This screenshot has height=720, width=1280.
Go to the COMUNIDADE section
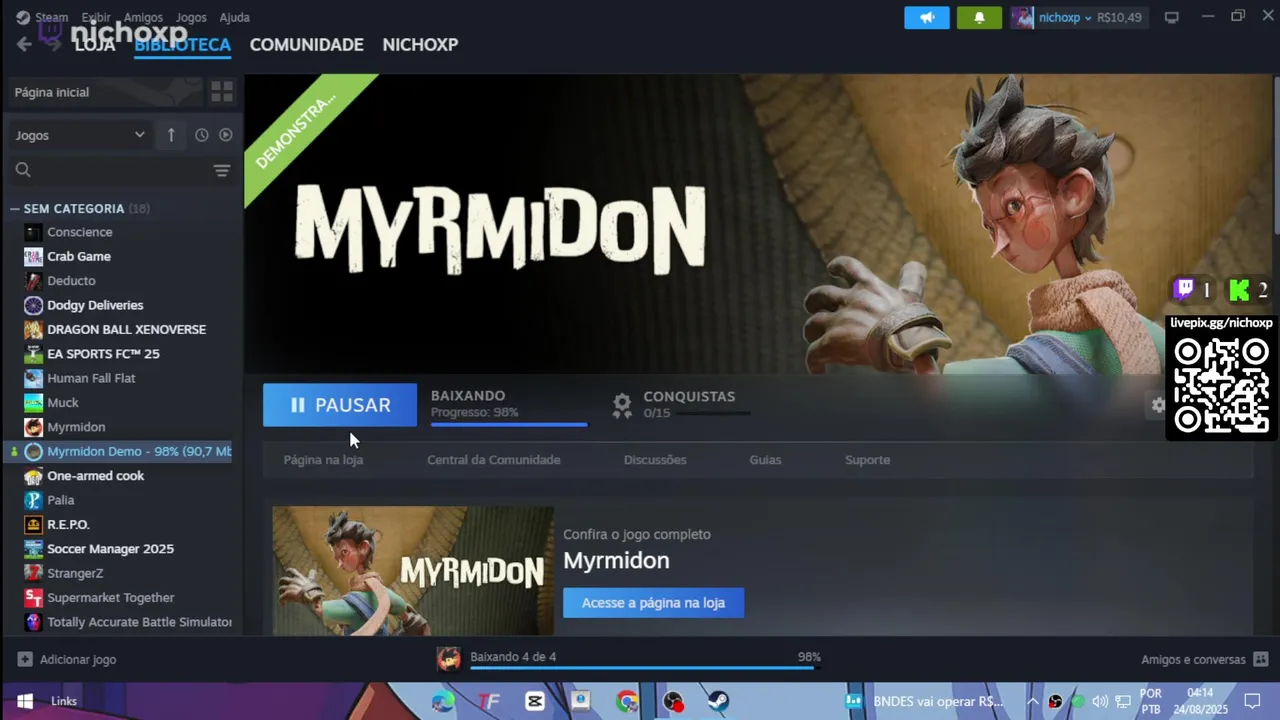pyautogui.click(x=306, y=45)
